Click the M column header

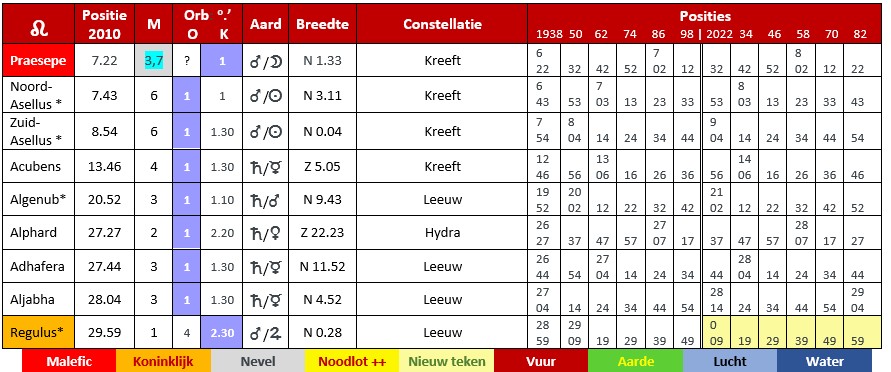(153, 24)
